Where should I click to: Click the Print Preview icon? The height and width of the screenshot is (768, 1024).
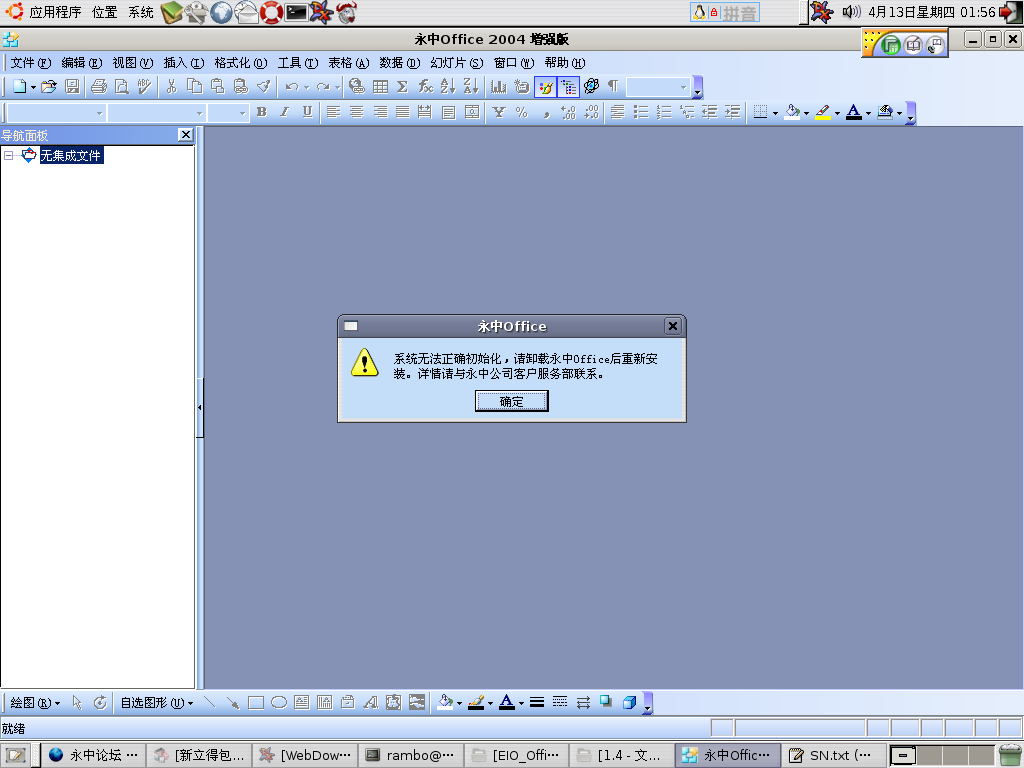[x=121, y=86]
